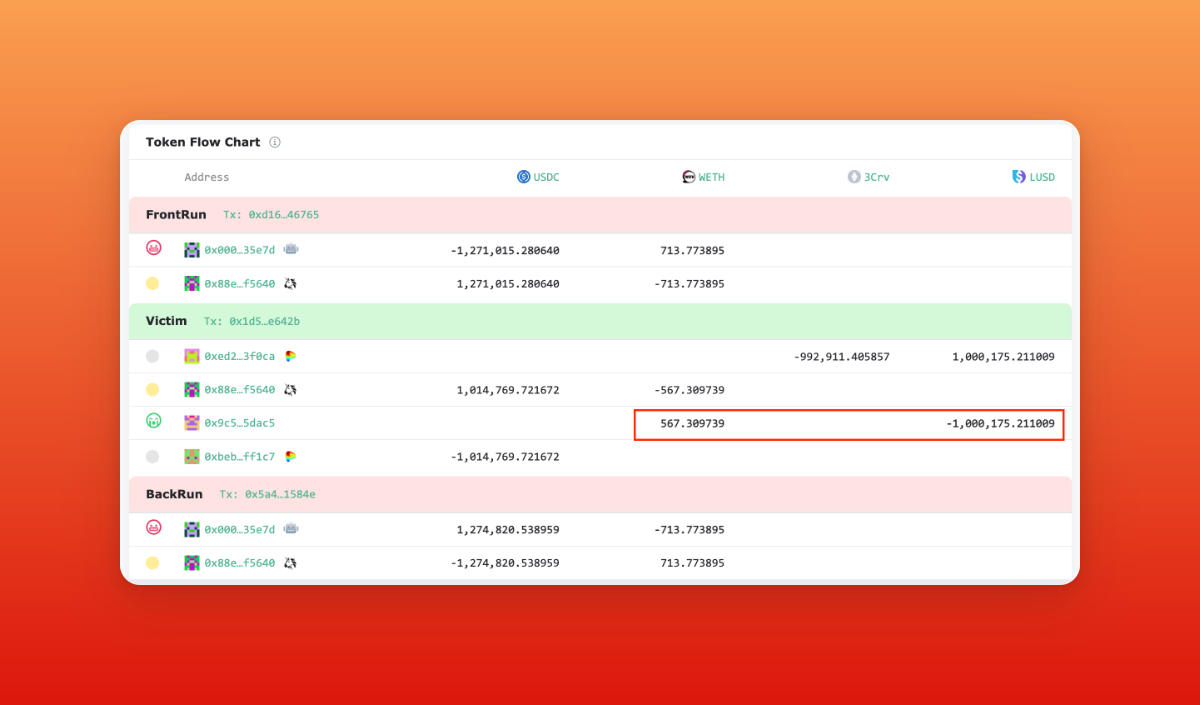Click the Uniswap unicorn icon in BackRun row
This screenshot has height=705, width=1200.
coord(290,563)
